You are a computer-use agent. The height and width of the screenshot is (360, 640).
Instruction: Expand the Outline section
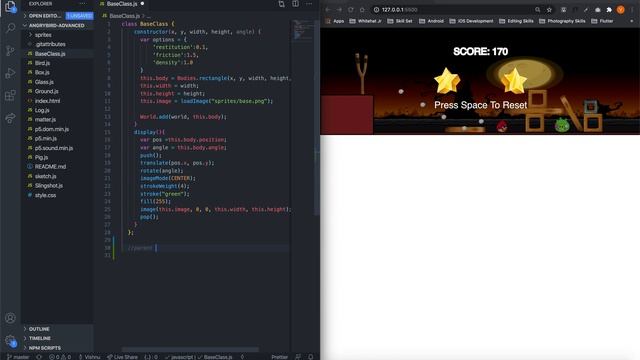(x=39, y=329)
